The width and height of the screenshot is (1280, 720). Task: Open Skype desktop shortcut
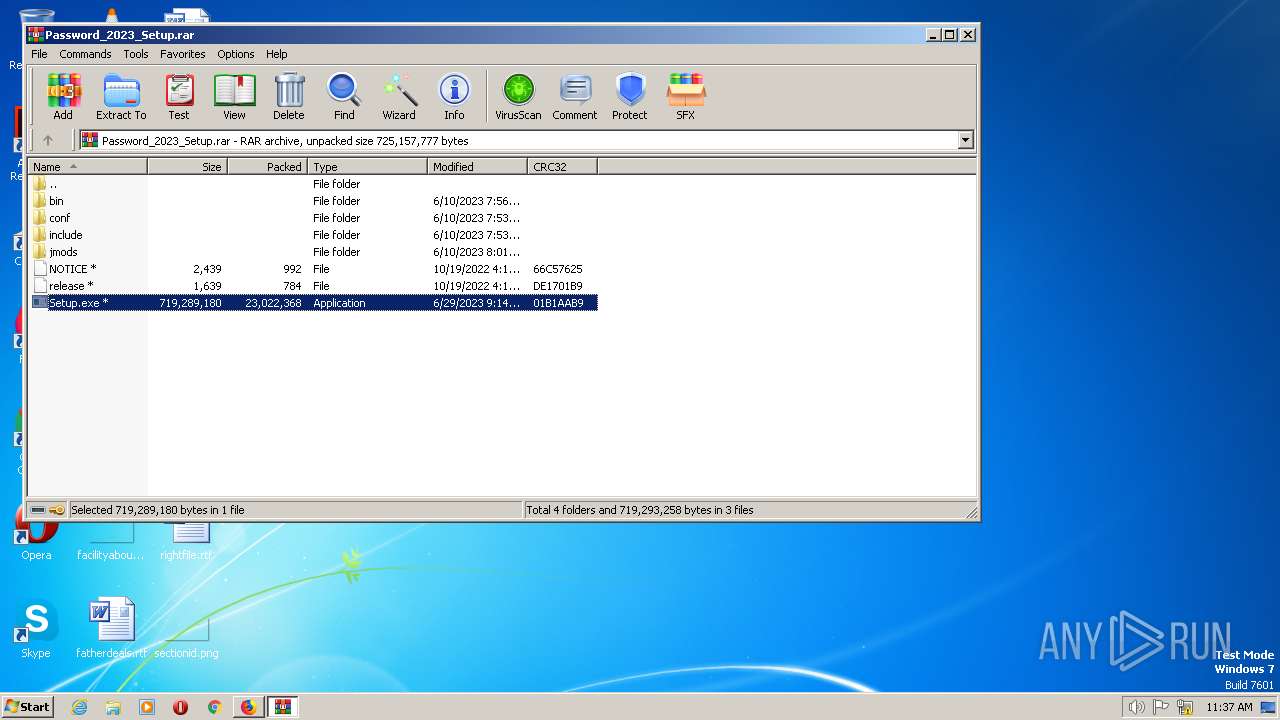(36, 630)
